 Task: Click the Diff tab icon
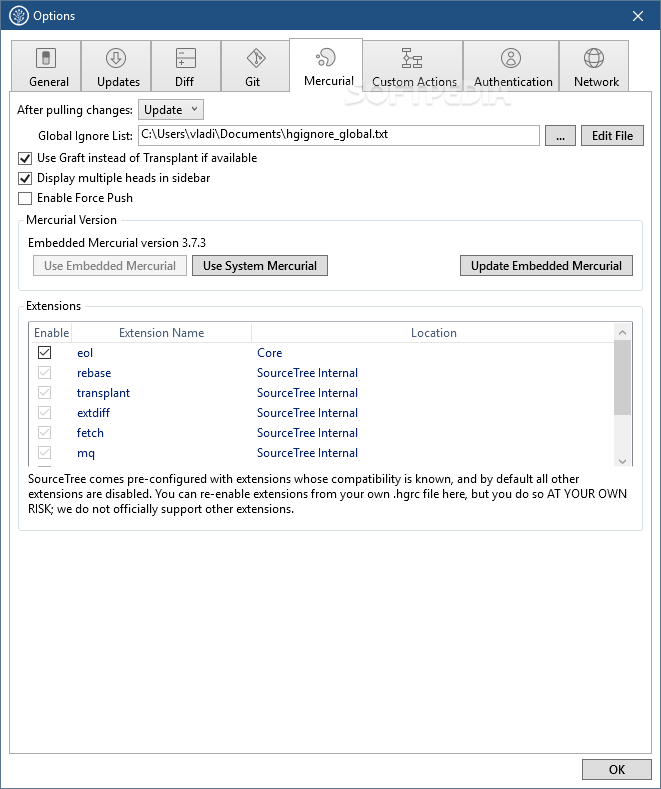185,58
